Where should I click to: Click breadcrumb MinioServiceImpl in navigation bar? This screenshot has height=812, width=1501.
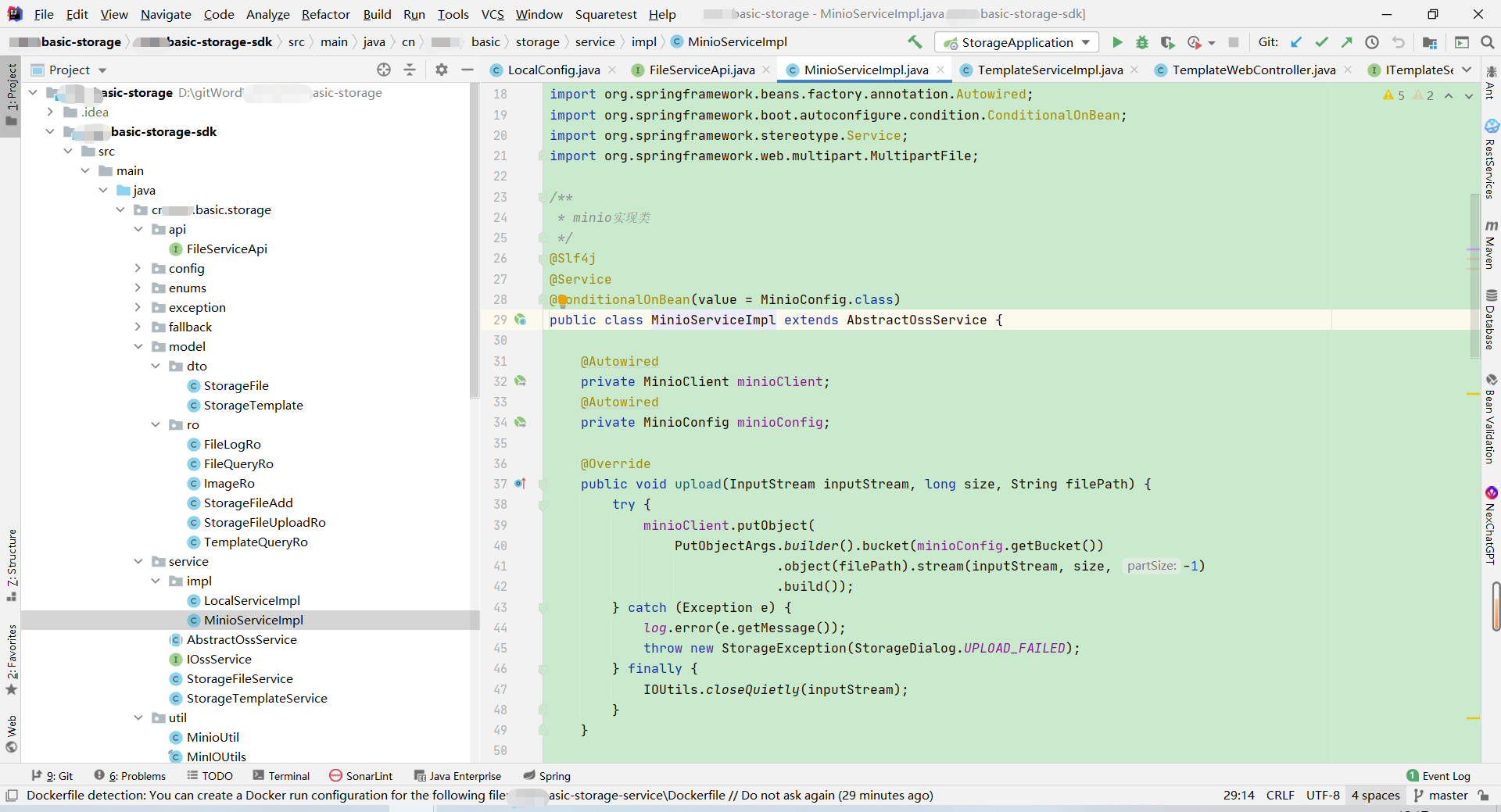(x=729, y=42)
